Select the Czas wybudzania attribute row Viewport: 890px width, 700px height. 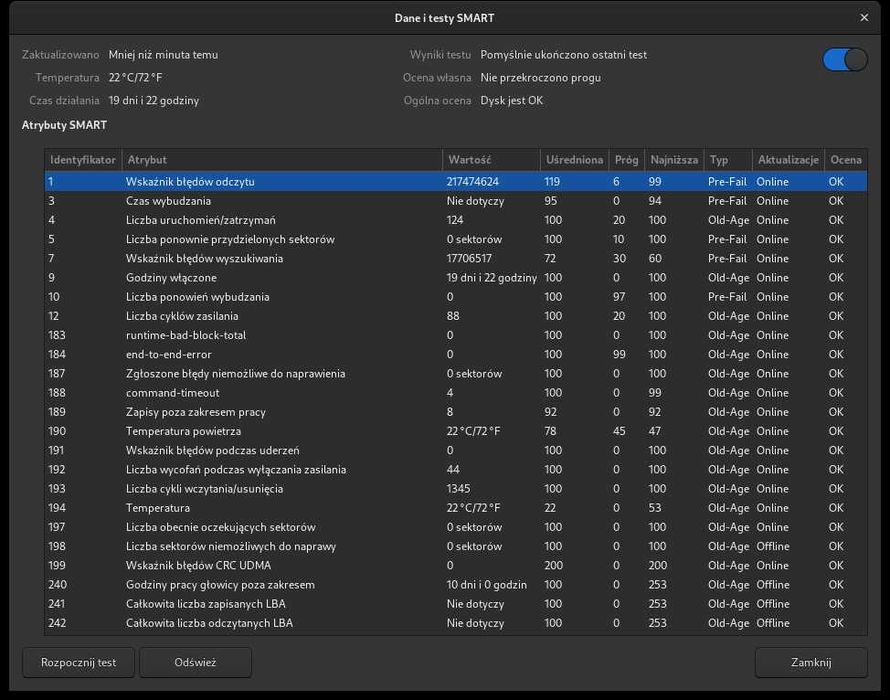(168, 201)
